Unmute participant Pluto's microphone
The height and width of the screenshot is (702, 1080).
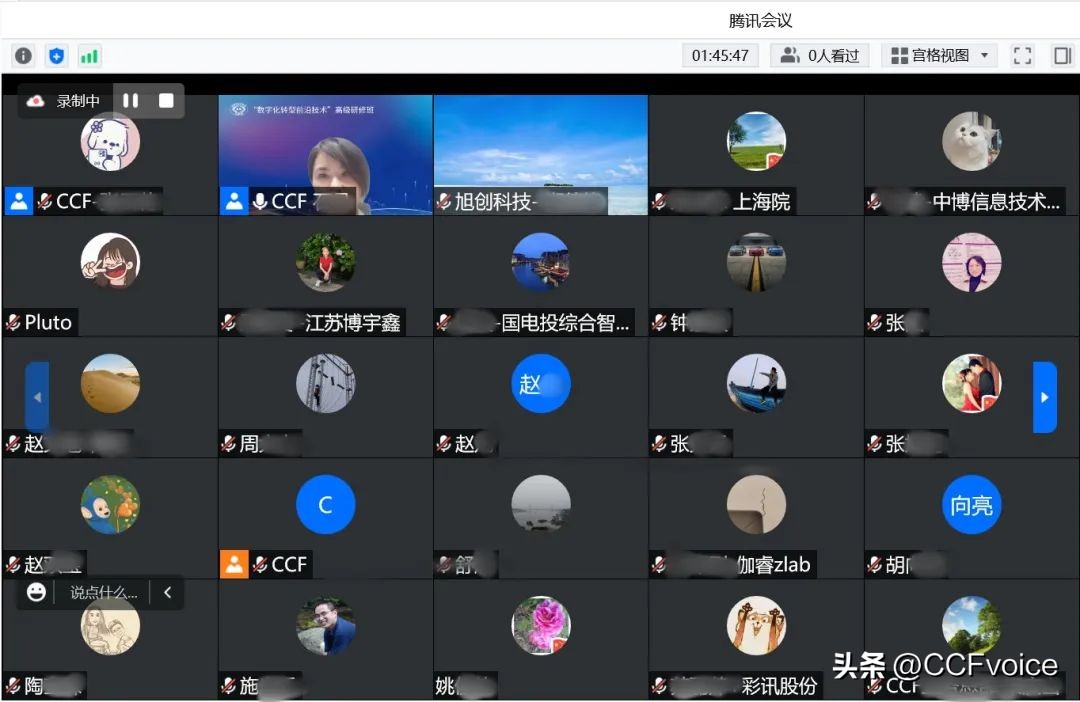point(14,322)
